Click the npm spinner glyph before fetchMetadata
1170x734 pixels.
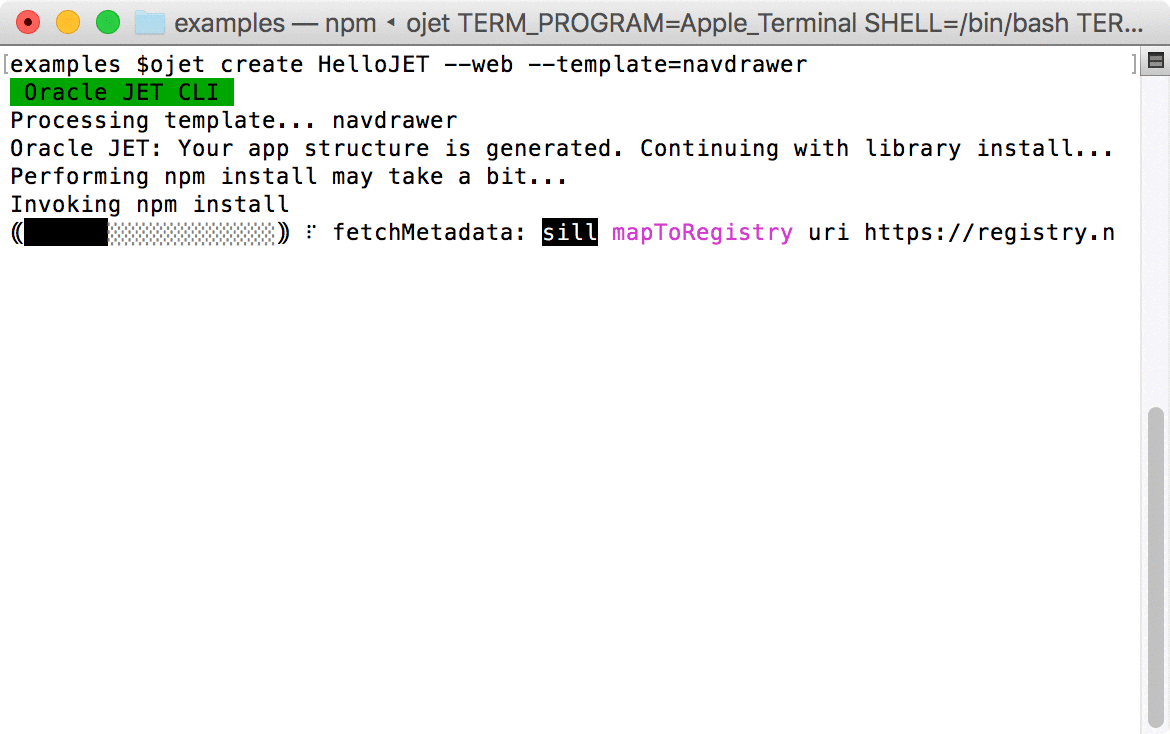pyautogui.click(x=310, y=232)
